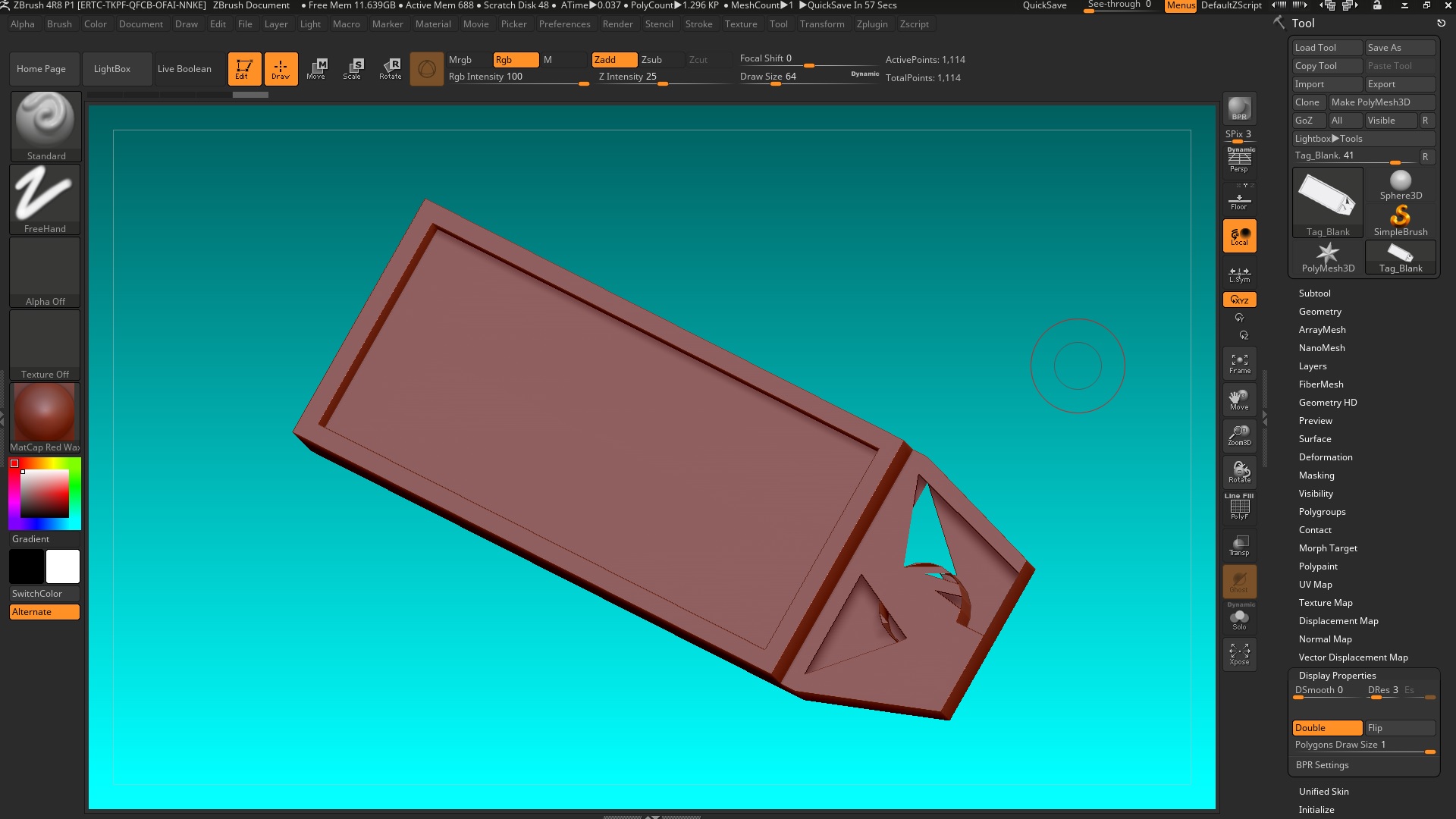1456x819 pixels.
Task: Toggle Transp transparency icon
Action: click(1239, 545)
